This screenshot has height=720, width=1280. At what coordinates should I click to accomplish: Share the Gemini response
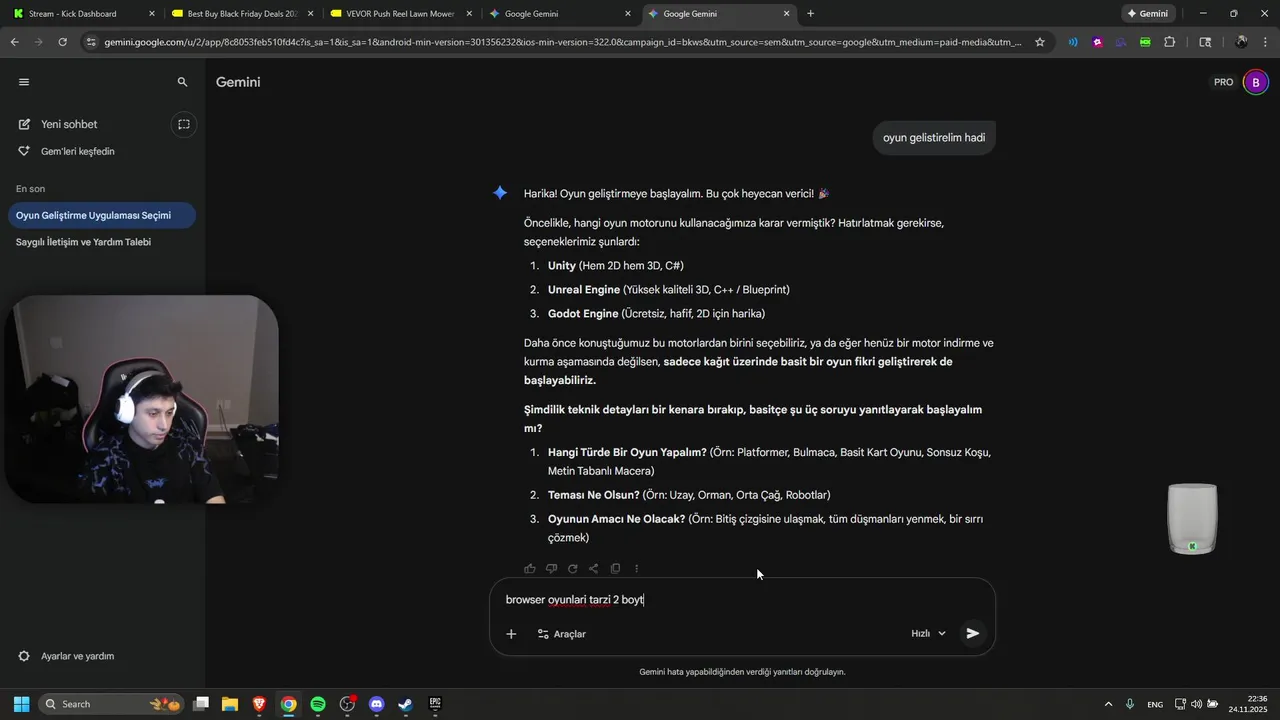593,569
